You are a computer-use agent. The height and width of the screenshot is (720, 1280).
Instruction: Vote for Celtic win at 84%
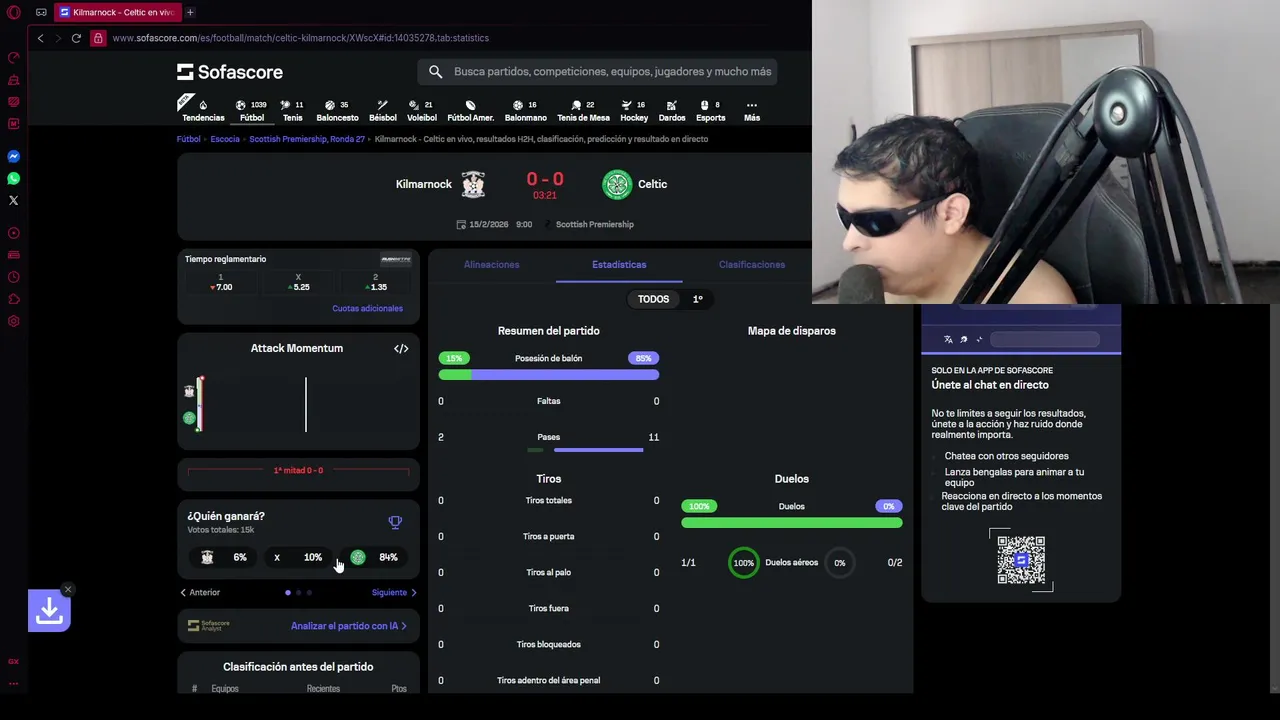(373, 557)
